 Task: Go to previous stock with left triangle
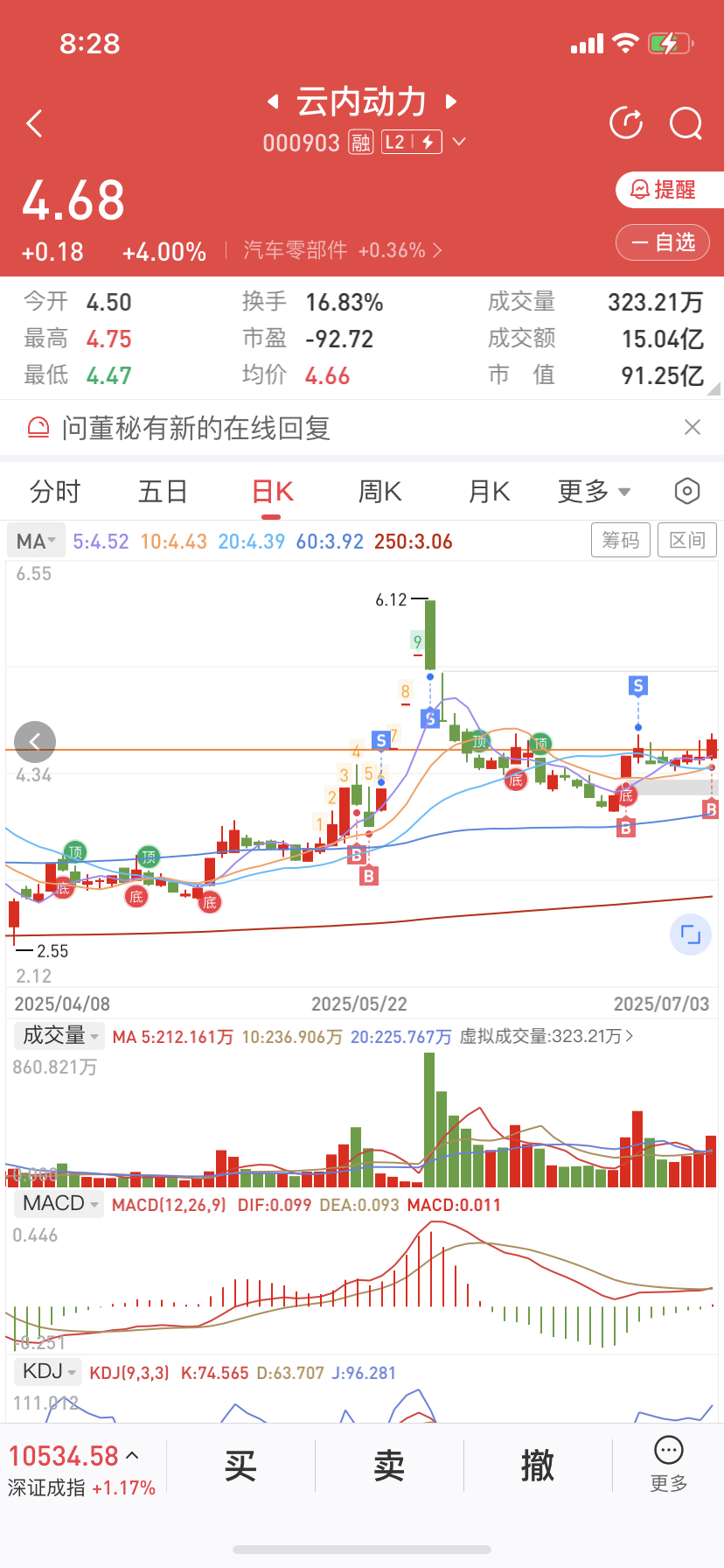273,101
